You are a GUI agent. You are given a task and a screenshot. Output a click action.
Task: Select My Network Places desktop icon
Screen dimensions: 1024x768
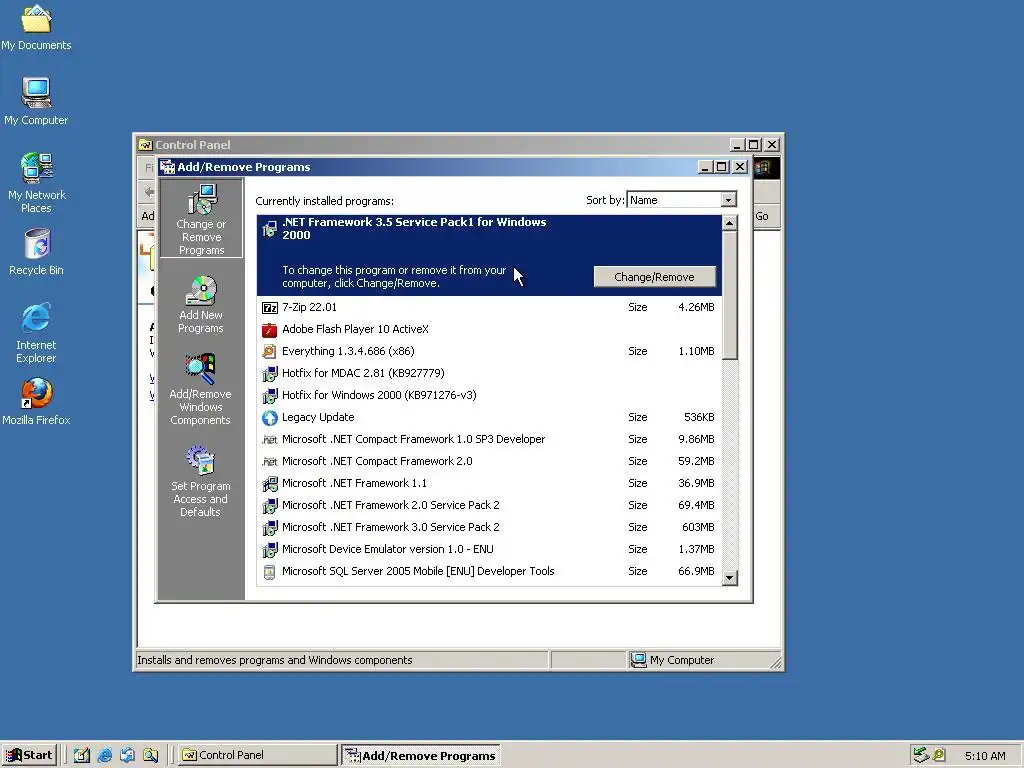click(x=36, y=182)
